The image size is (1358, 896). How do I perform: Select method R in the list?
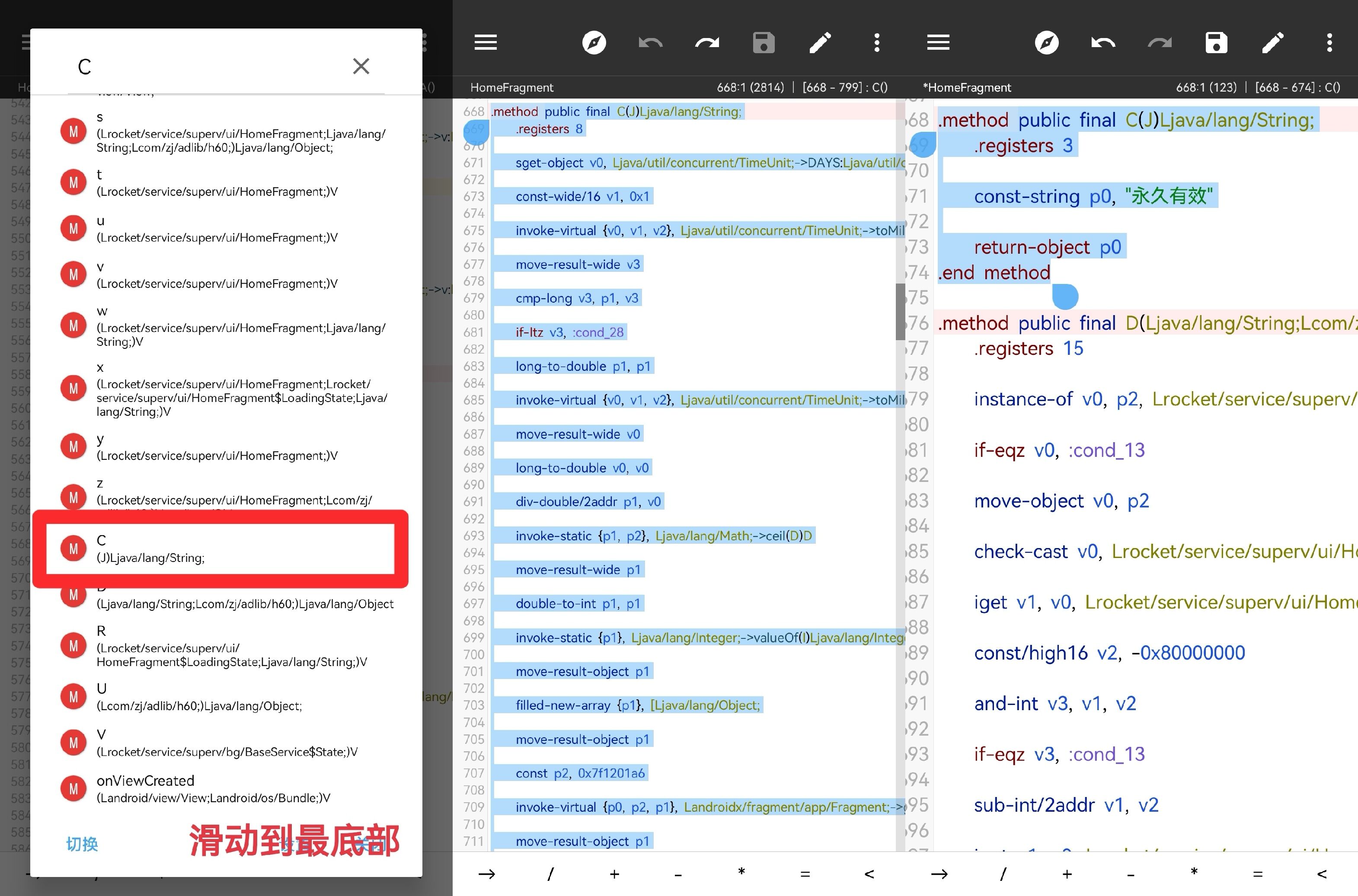[227, 646]
